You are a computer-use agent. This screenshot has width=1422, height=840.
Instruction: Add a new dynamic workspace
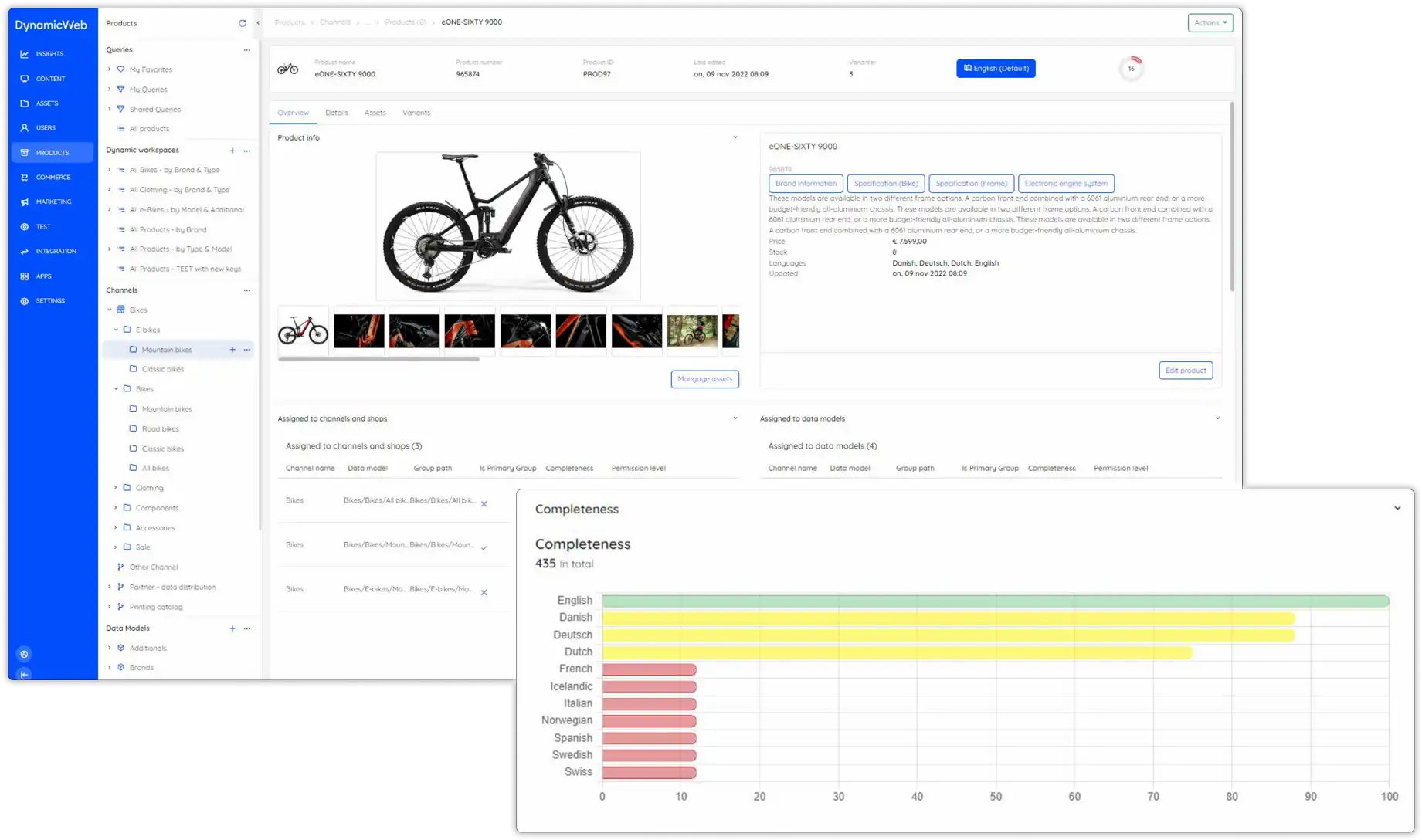pyautogui.click(x=232, y=151)
